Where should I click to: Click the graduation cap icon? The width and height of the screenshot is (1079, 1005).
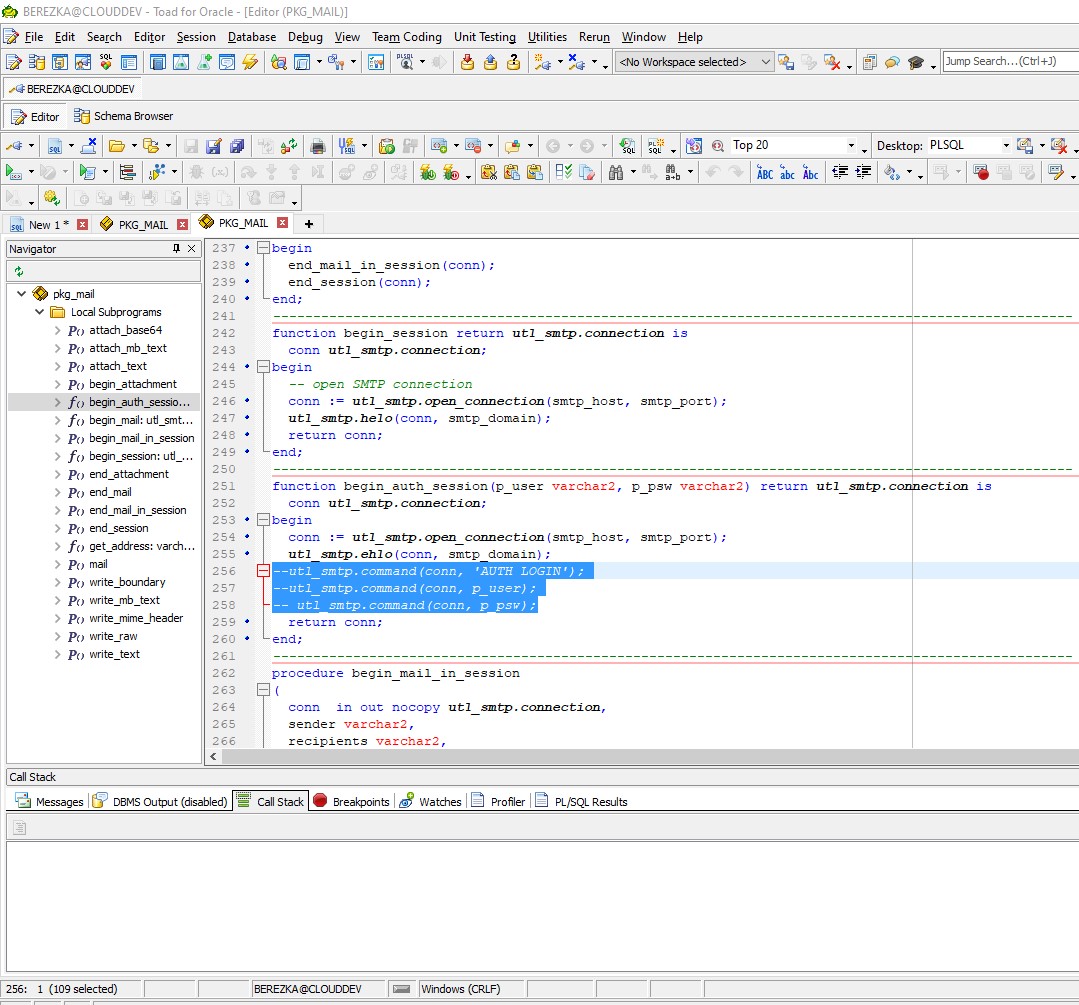pos(915,63)
